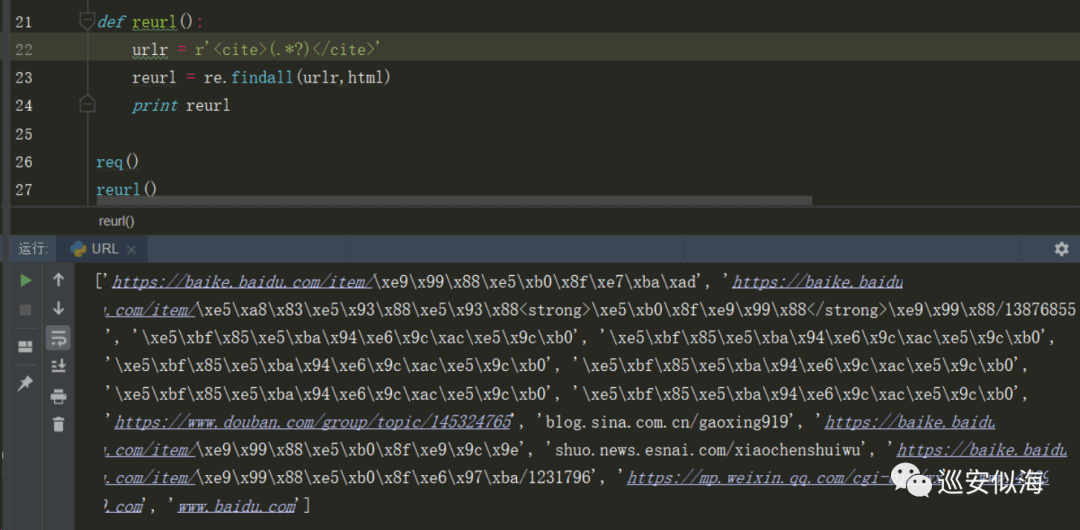Screen dimensions: 1080x530
Task: Toggle scroll to end of output
Action: [x=59, y=365]
